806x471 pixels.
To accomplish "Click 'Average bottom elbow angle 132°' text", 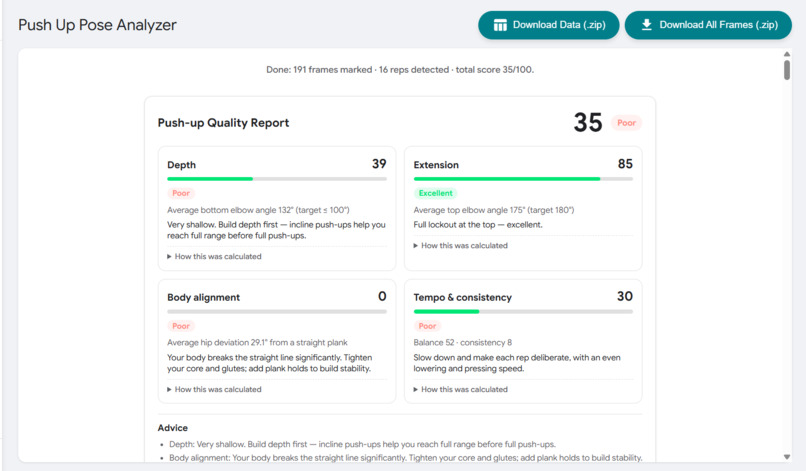I will coord(258,210).
